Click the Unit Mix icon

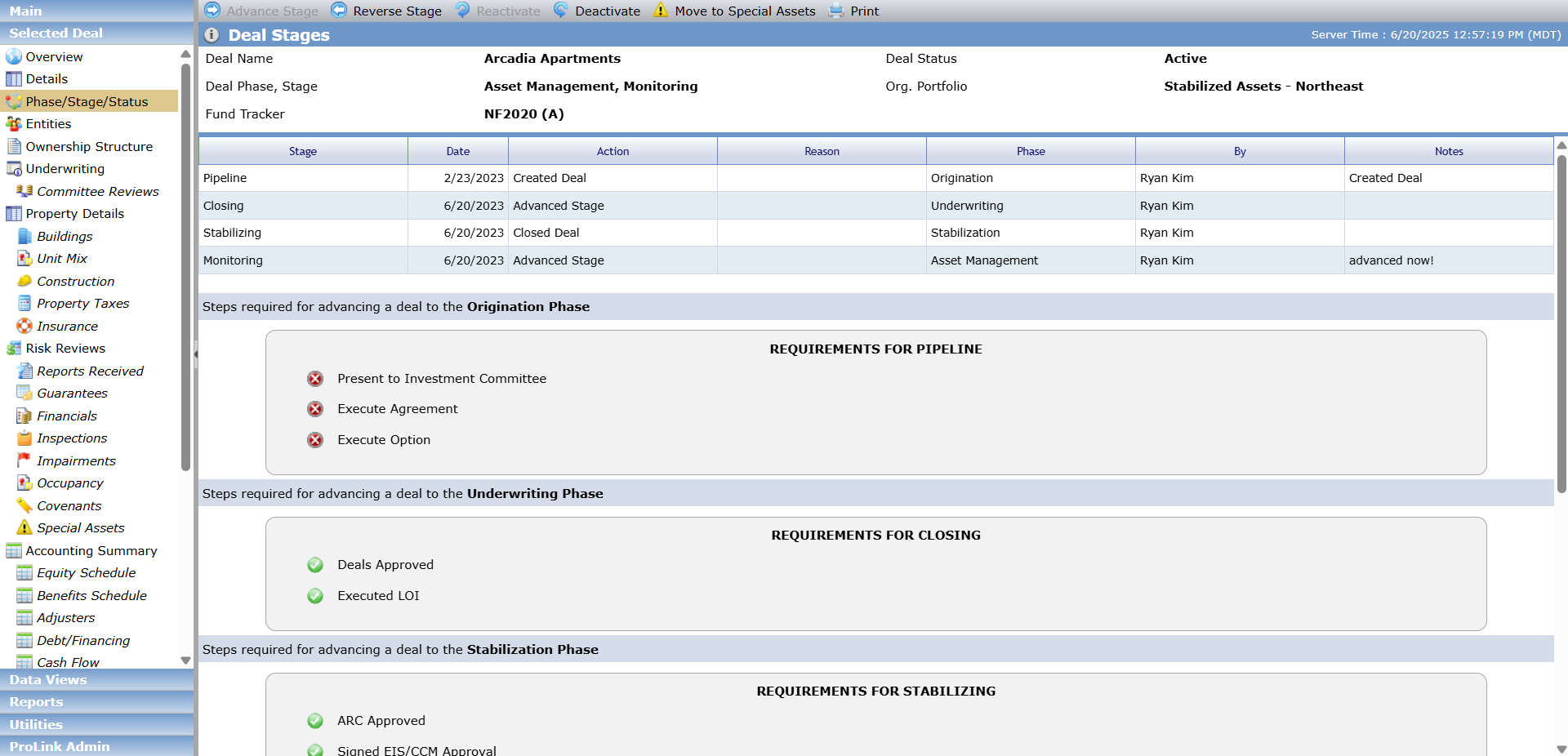coord(24,259)
